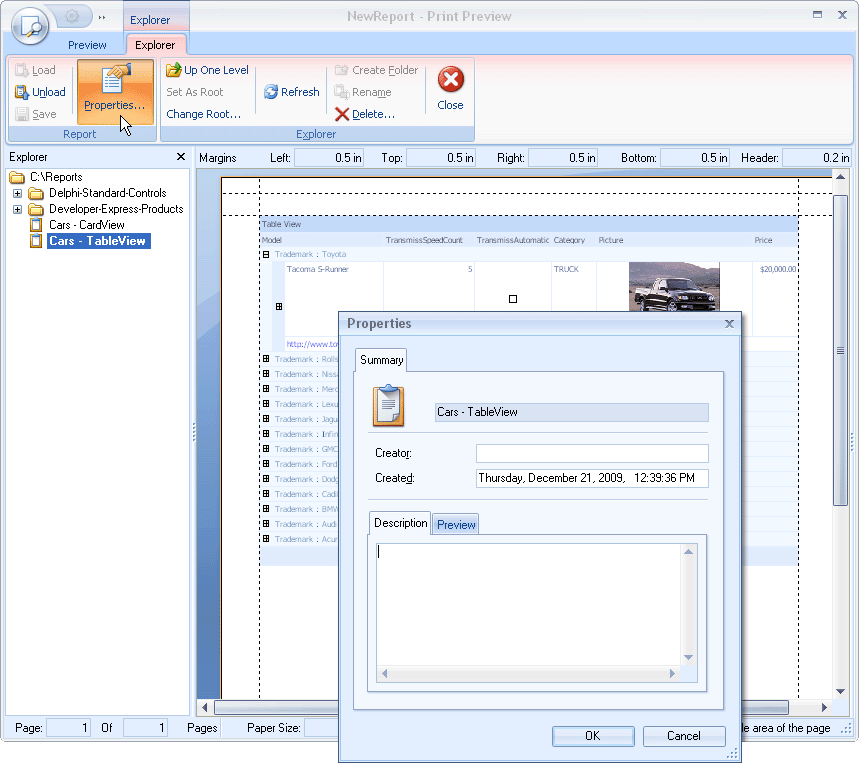Image resolution: width=859 pixels, height=763 pixels.
Task: Click the Creator text field
Action: pyautogui.click(x=592, y=453)
